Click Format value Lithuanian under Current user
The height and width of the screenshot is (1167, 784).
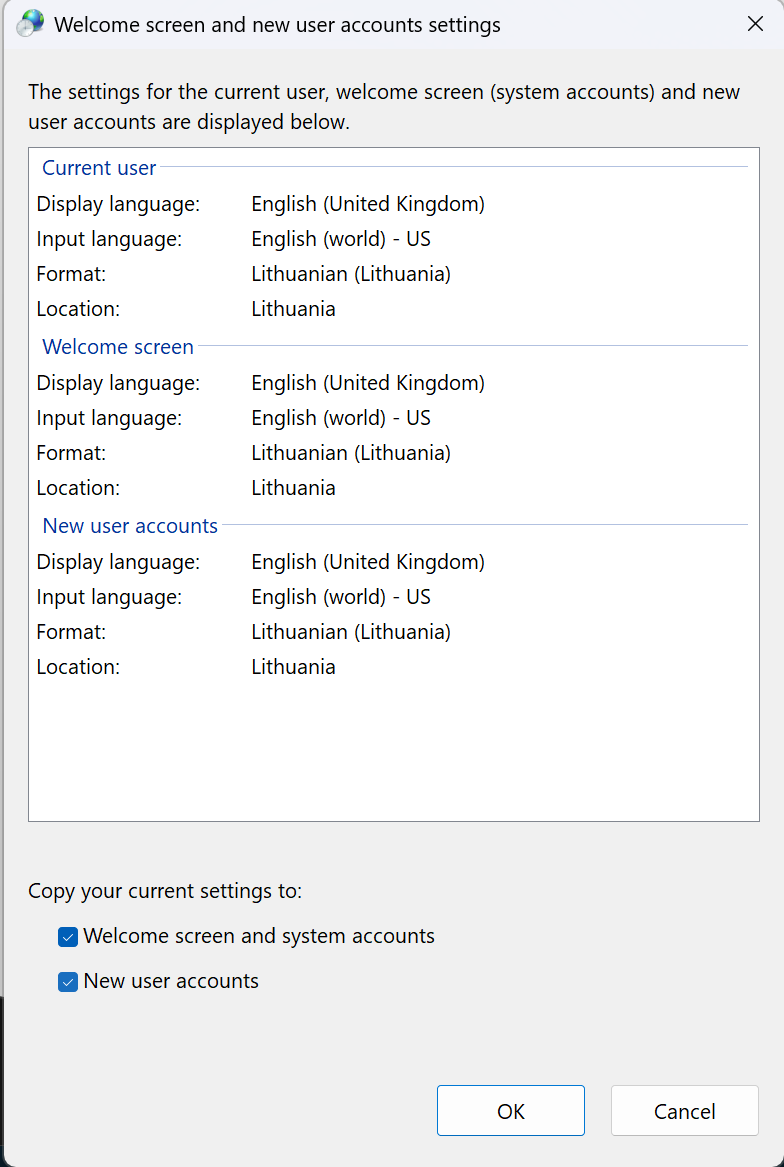pyautogui.click(x=351, y=274)
